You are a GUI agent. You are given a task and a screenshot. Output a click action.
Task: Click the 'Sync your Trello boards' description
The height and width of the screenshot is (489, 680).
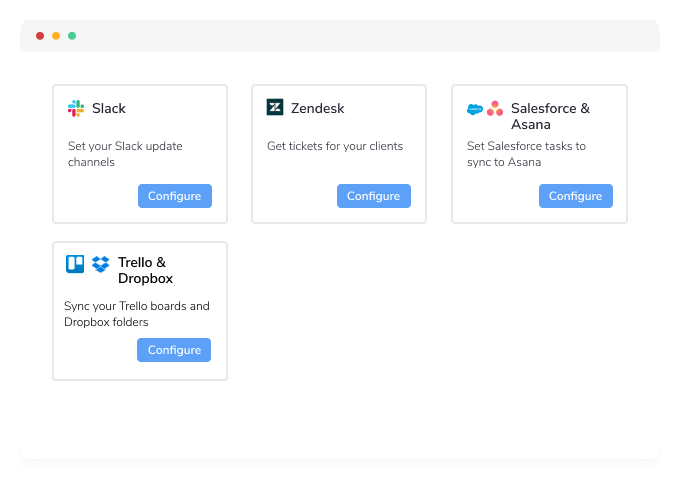(136, 314)
